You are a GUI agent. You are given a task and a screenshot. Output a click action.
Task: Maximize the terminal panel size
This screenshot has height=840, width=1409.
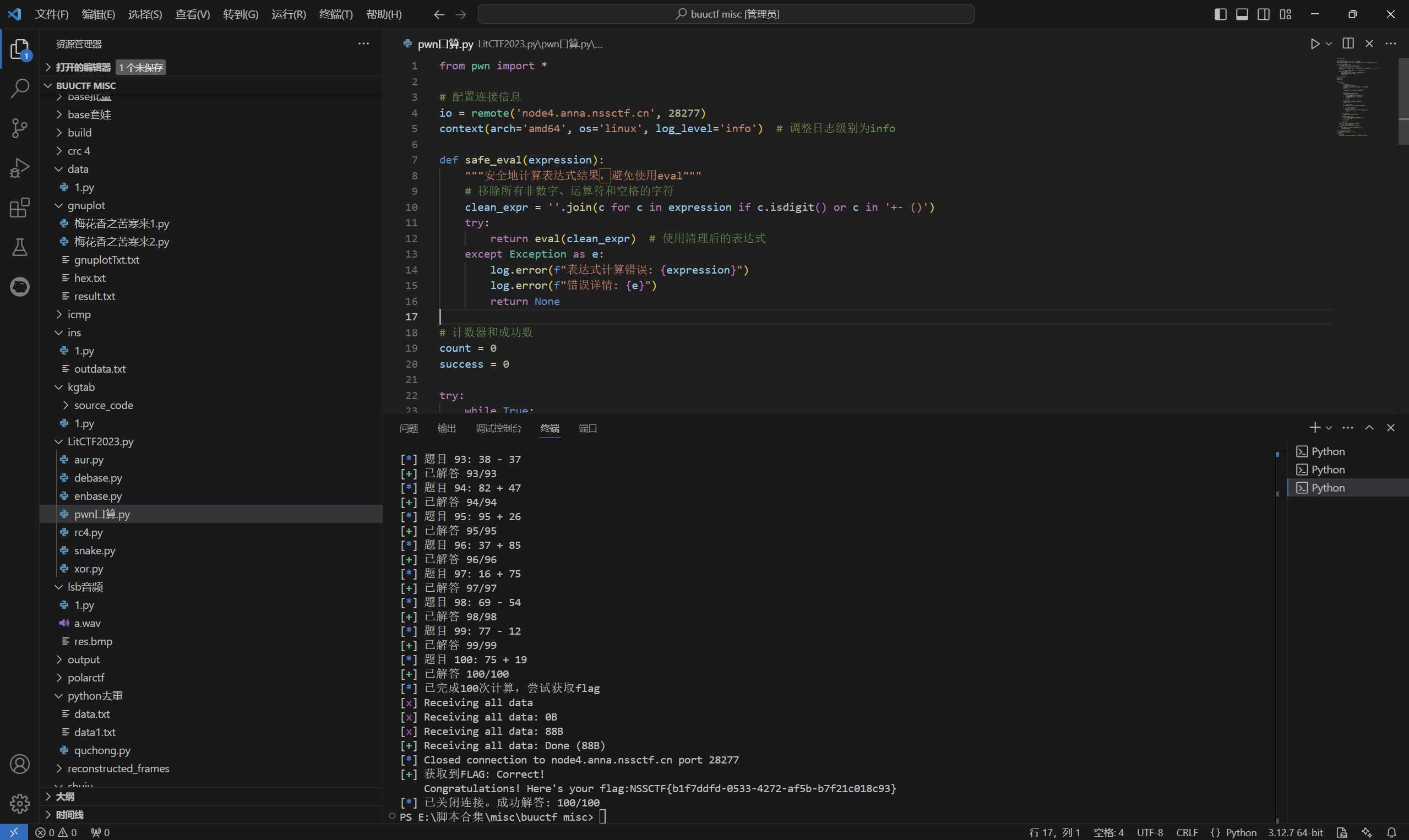click(1369, 427)
